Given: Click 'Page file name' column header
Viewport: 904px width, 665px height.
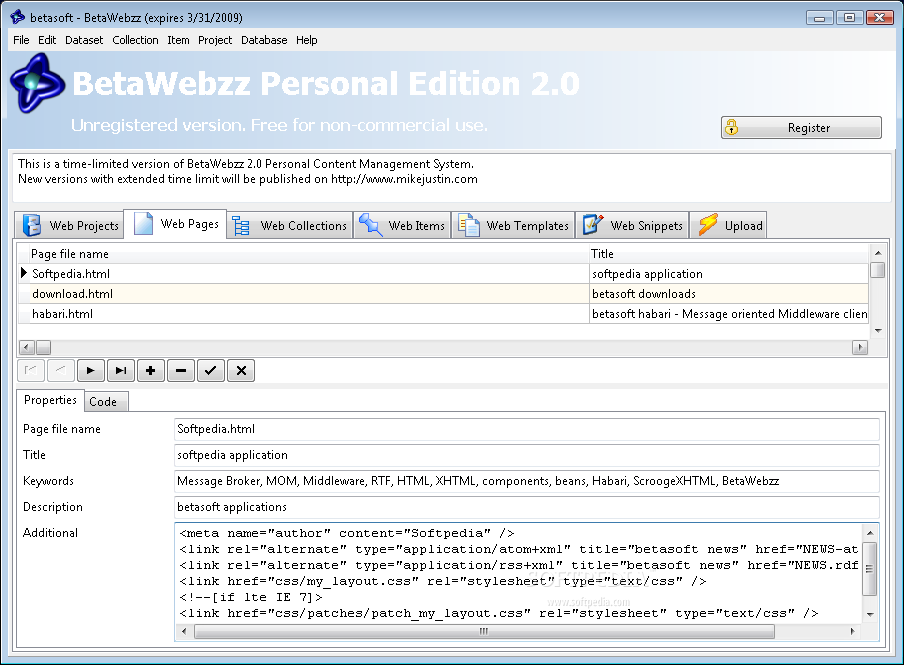Looking at the screenshot, I should 309,254.
